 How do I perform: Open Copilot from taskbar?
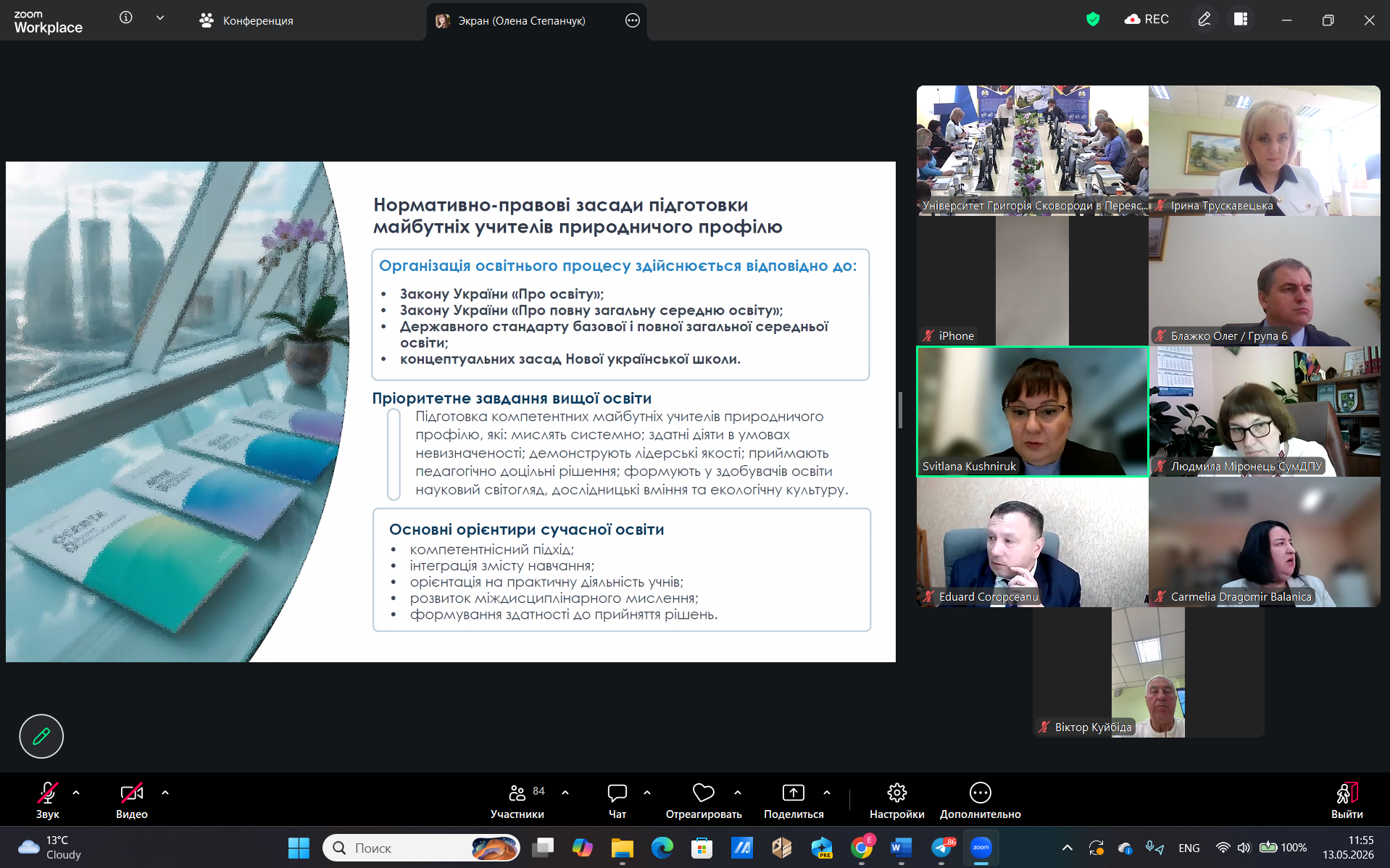pyautogui.click(x=583, y=848)
